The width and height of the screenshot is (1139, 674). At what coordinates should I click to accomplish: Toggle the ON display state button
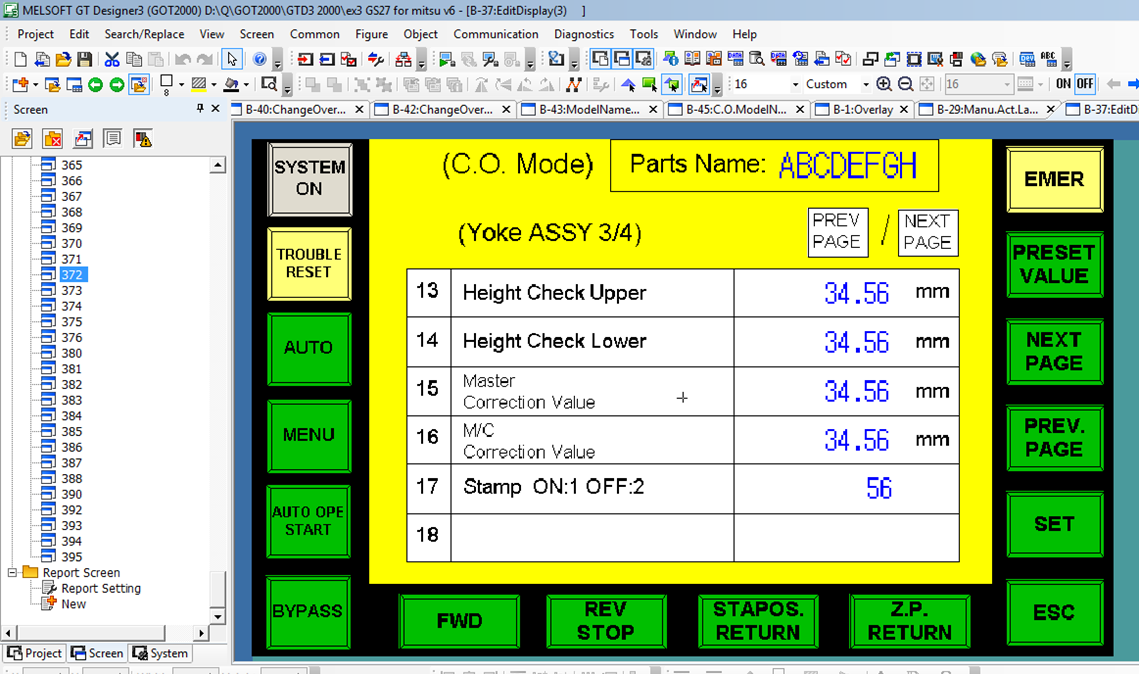tap(1063, 84)
